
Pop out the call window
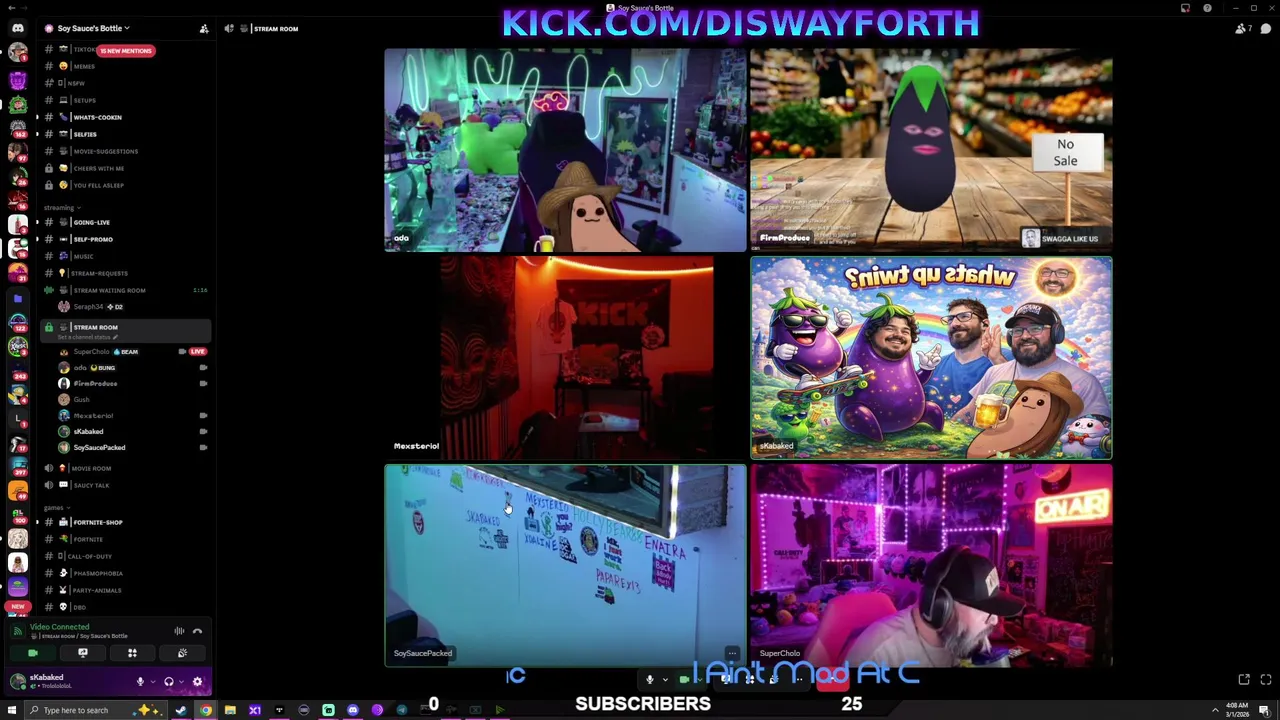(1244, 680)
